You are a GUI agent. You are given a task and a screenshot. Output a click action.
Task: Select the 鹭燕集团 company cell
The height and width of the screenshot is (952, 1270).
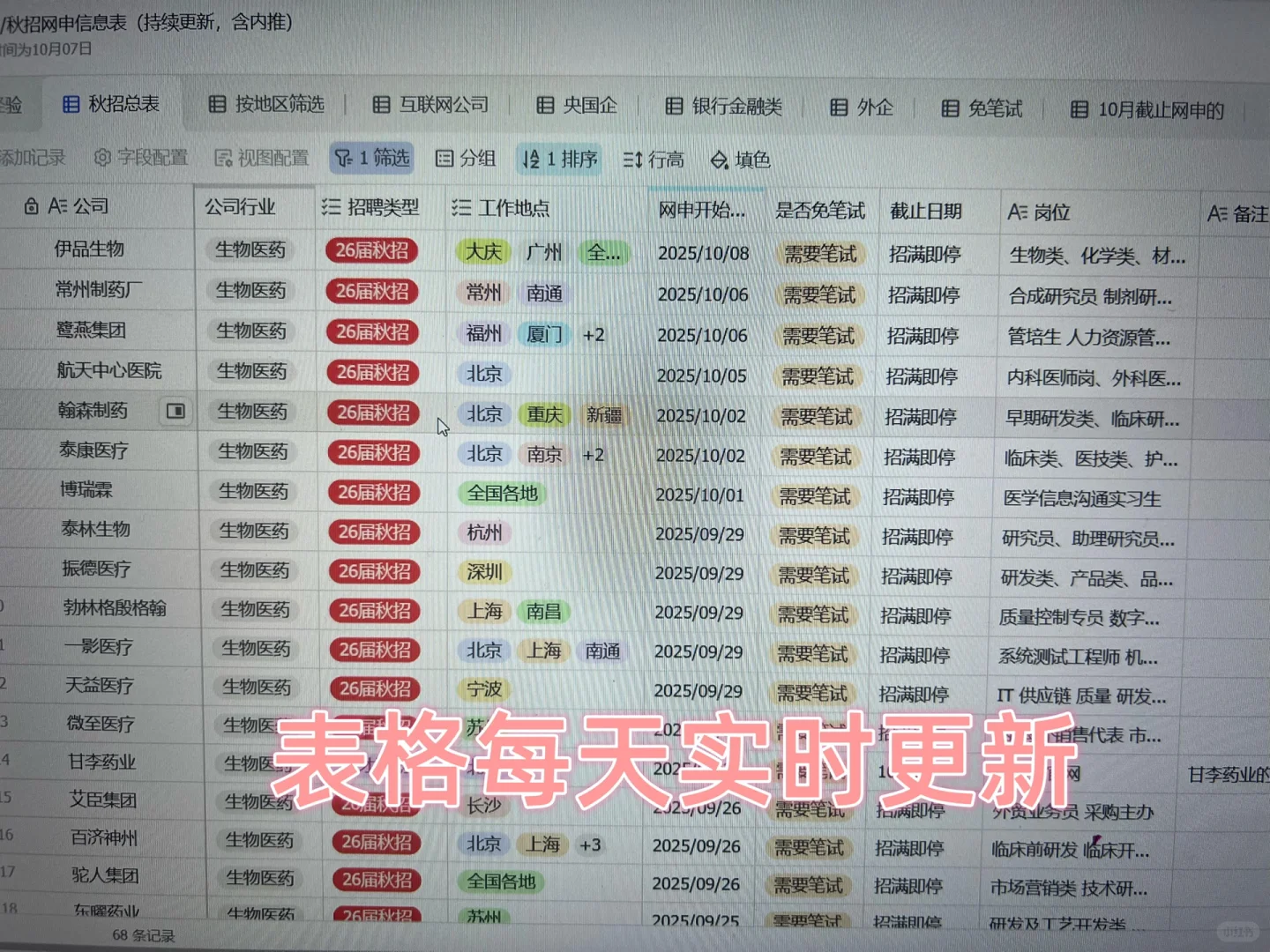[x=92, y=330]
